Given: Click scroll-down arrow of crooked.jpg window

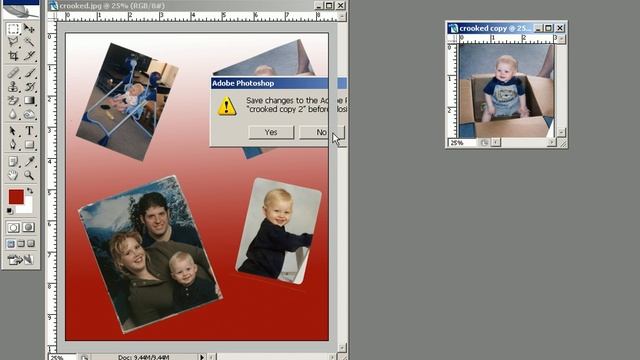Looking at the screenshot, I should click(x=342, y=347).
